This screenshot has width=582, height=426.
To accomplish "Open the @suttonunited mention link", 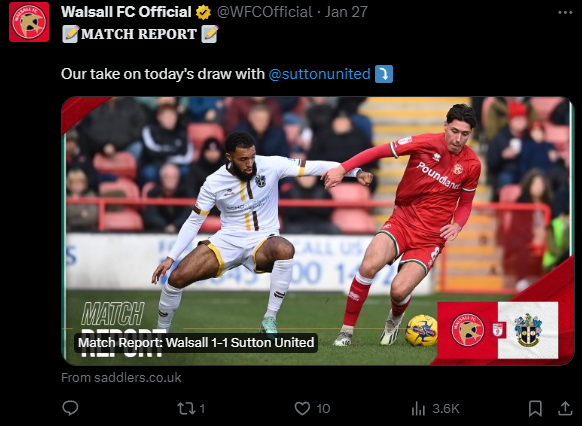I will click(319, 74).
